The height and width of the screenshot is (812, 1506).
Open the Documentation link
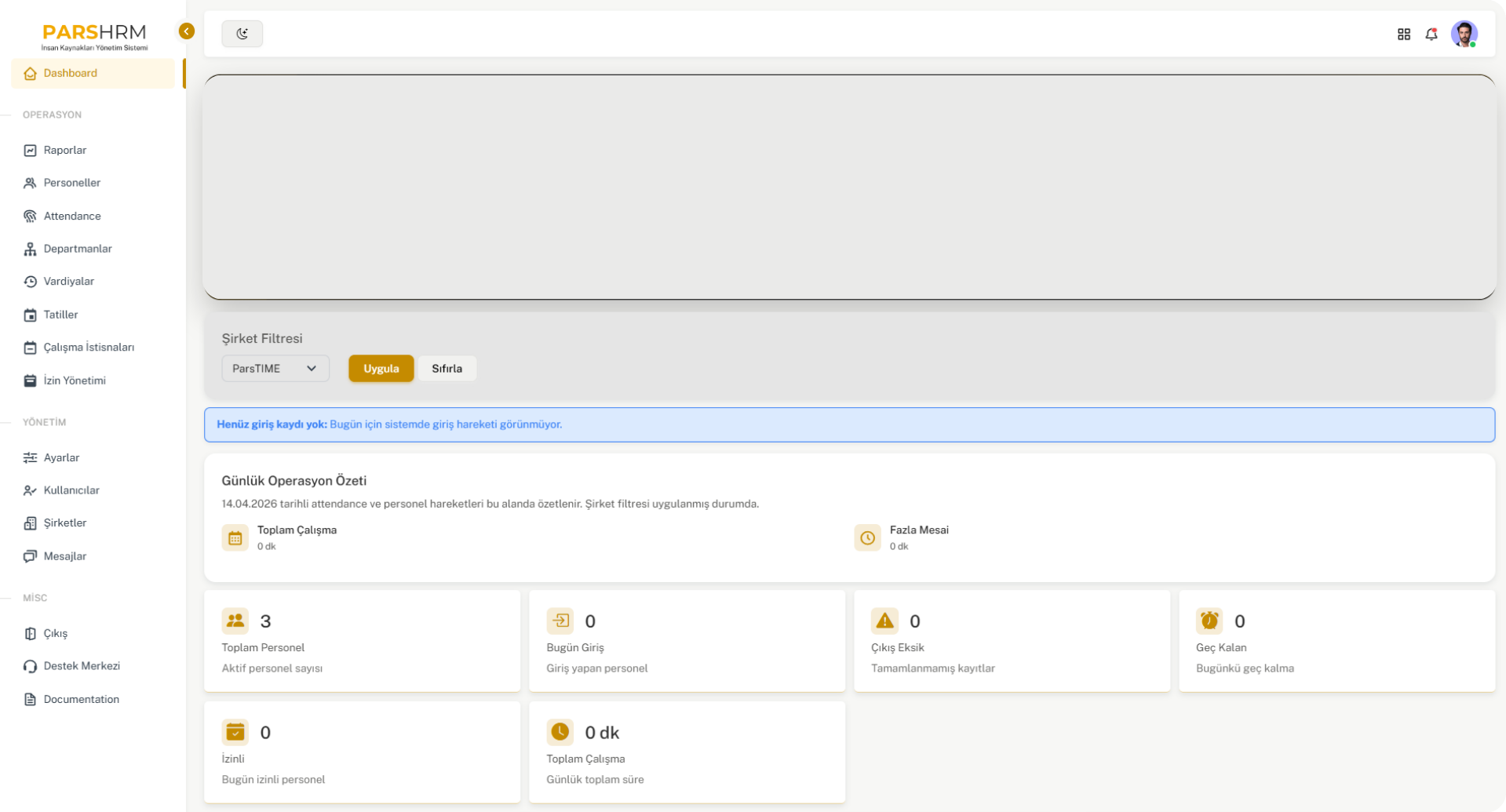pos(81,699)
